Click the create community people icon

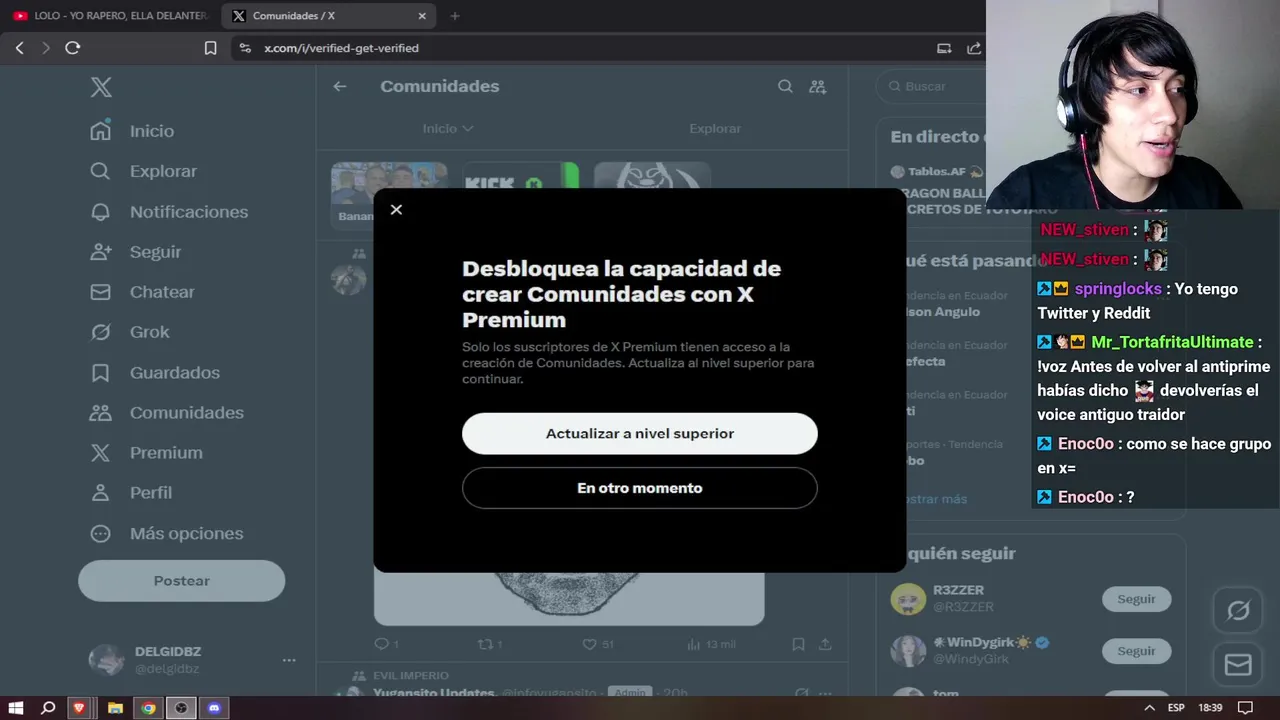[817, 87]
